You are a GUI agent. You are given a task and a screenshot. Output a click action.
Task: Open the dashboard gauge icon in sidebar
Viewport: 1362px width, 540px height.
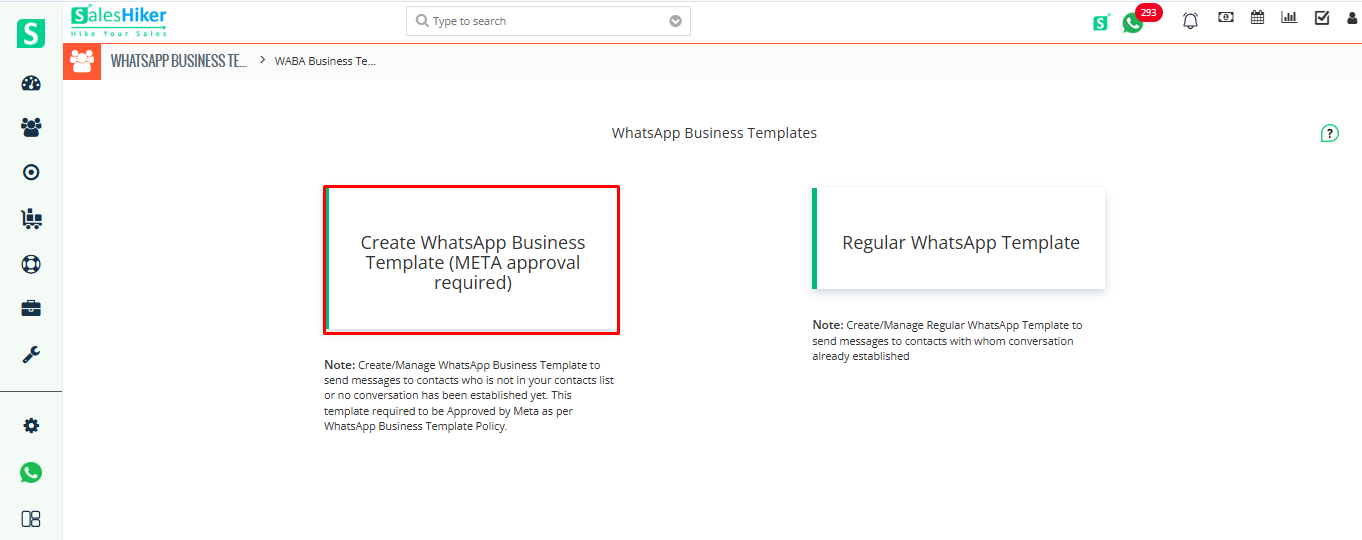tap(31, 83)
